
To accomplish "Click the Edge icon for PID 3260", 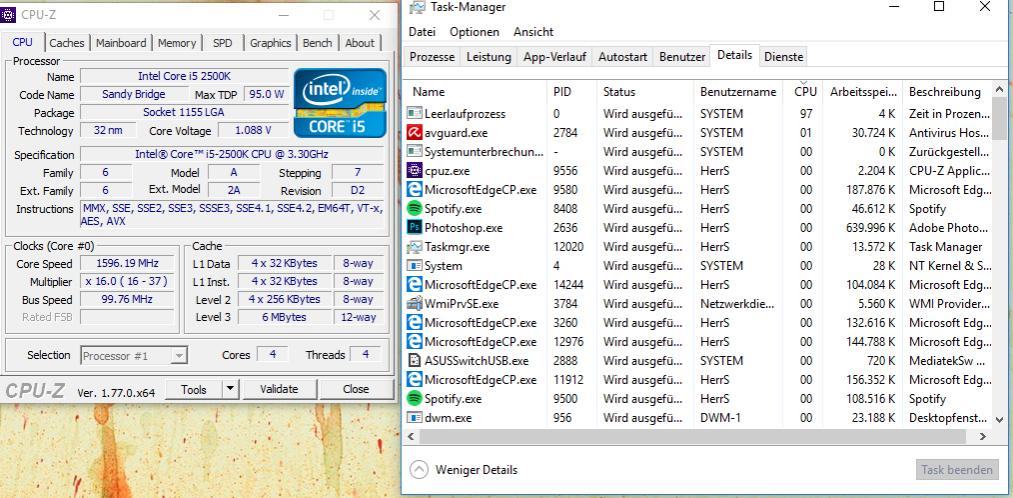I will click(x=414, y=323).
